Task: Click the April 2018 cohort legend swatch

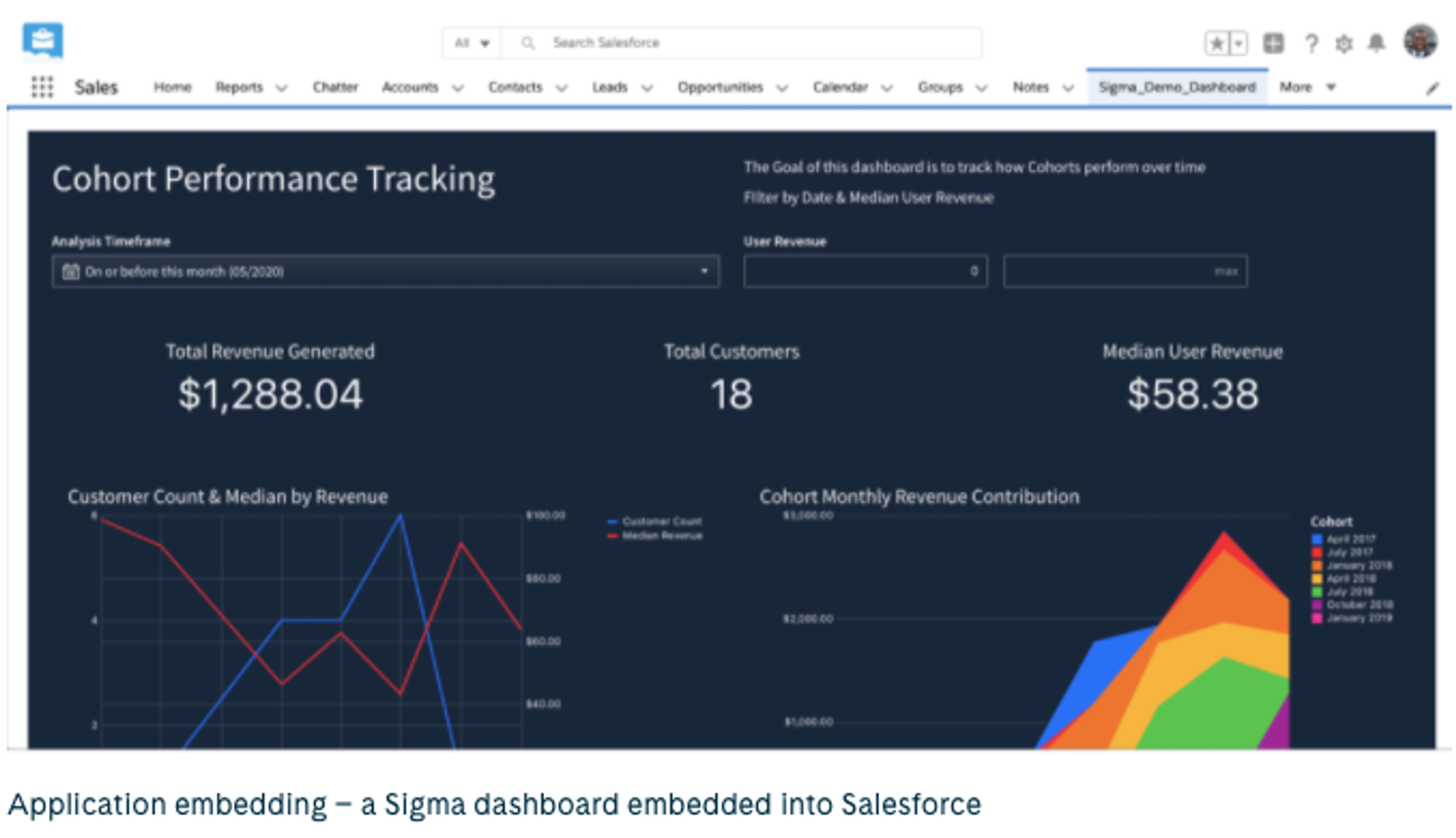Action: 1316,579
